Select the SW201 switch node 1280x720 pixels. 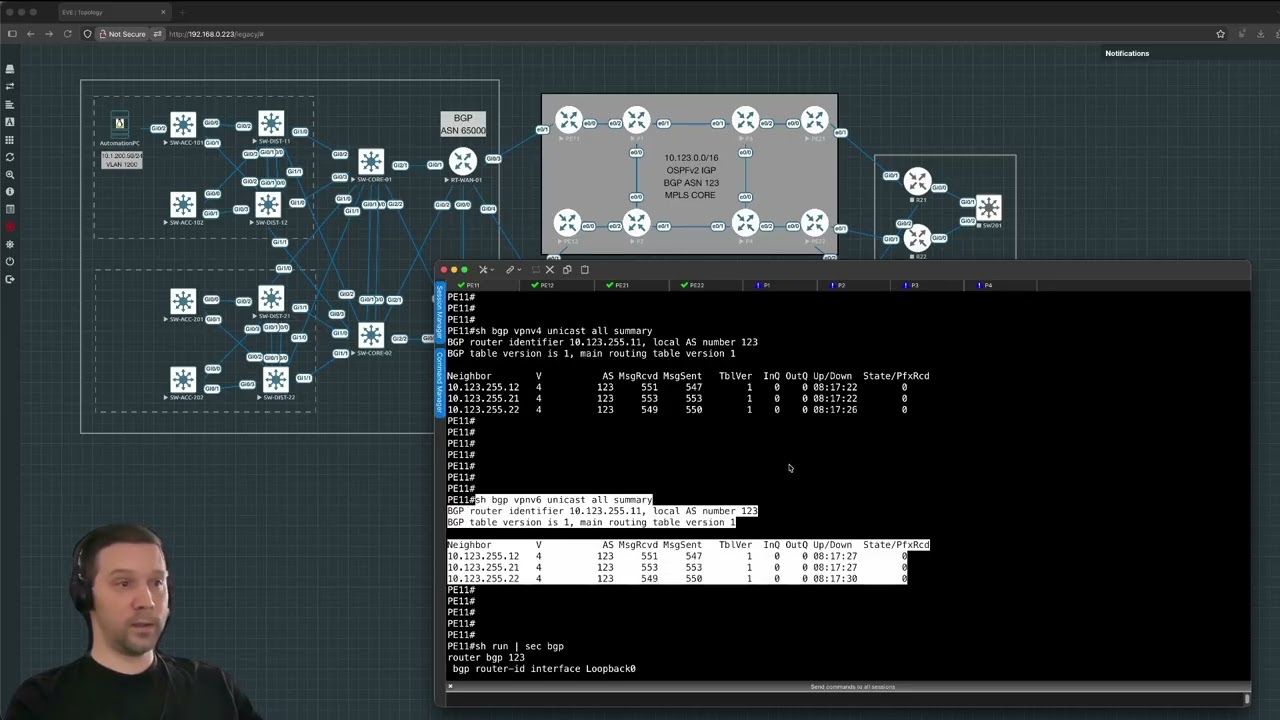tap(989, 207)
